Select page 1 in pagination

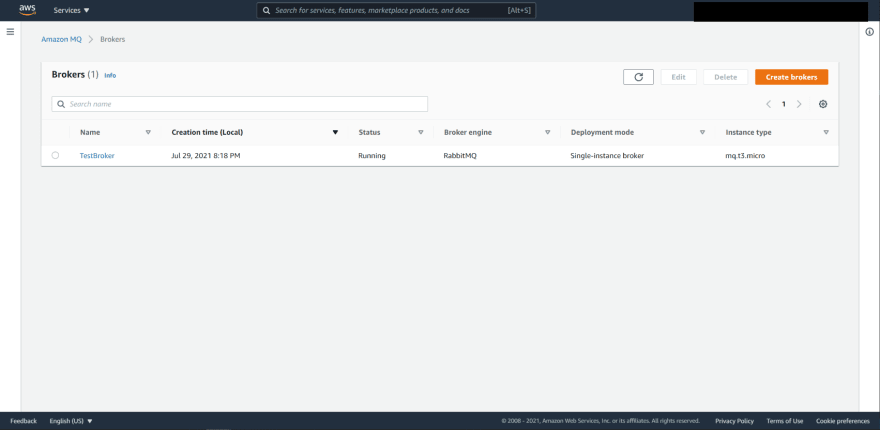click(x=784, y=104)
